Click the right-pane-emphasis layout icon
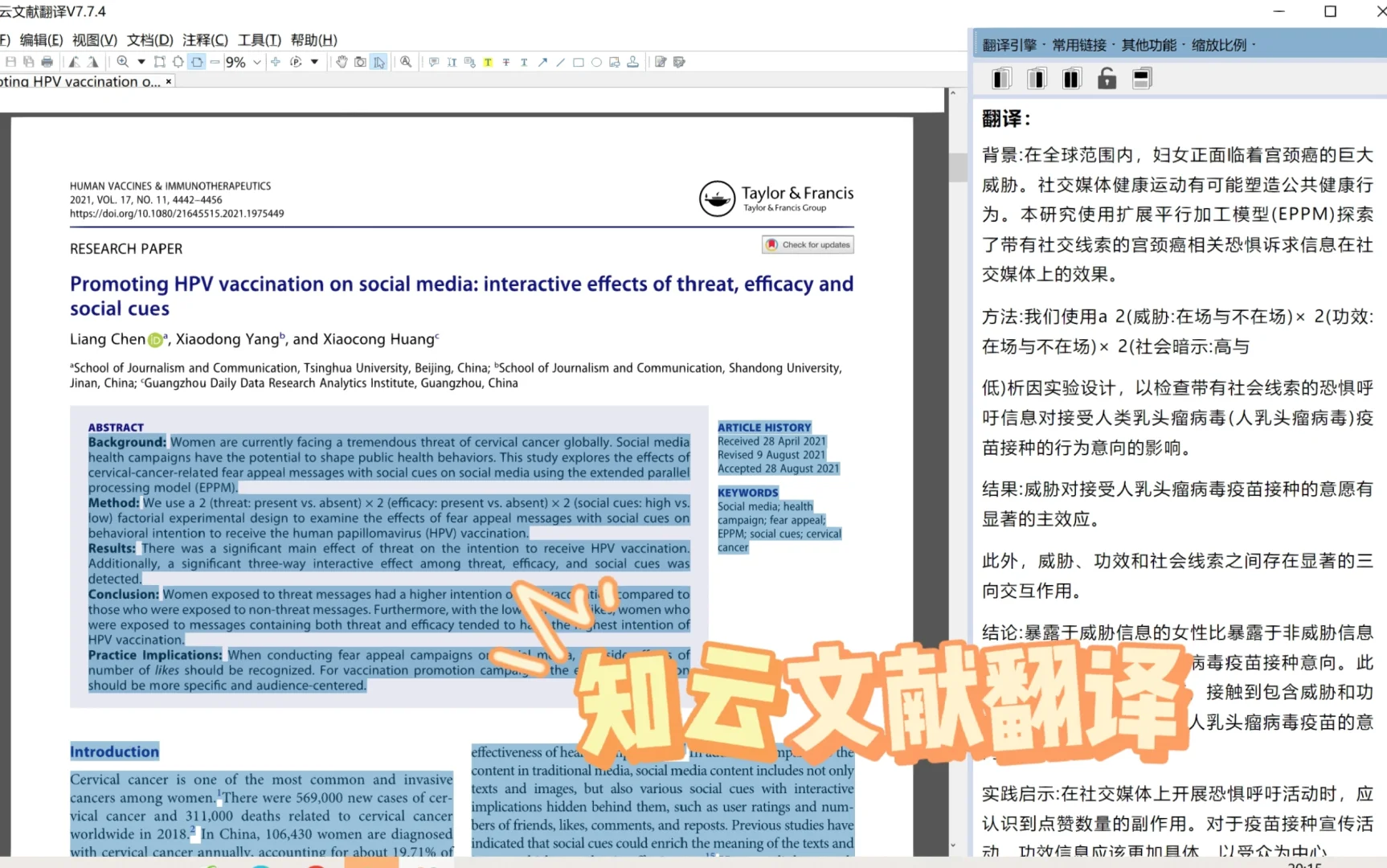 tap(1037, 79)
